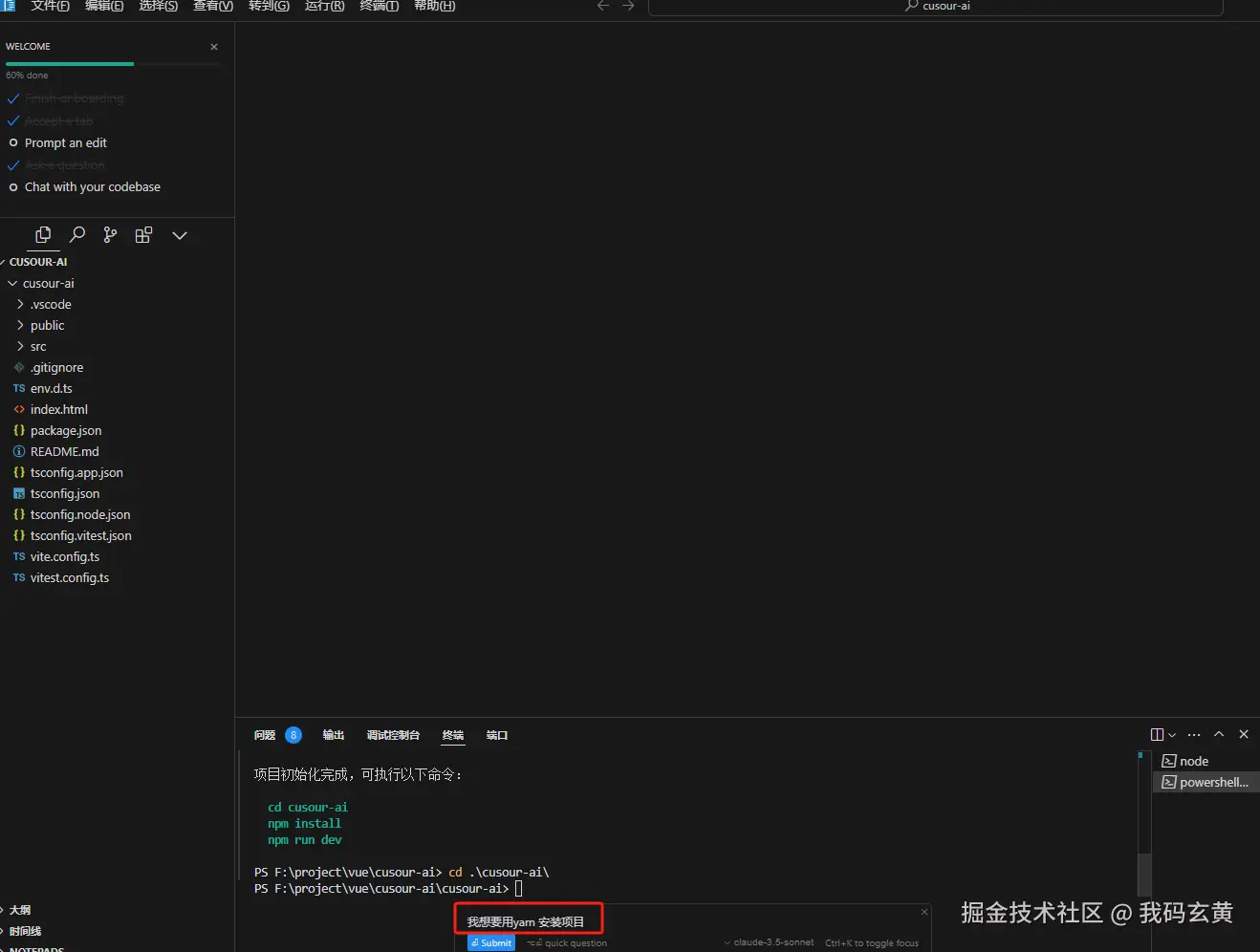Open vitest.config.ts file

70,578
